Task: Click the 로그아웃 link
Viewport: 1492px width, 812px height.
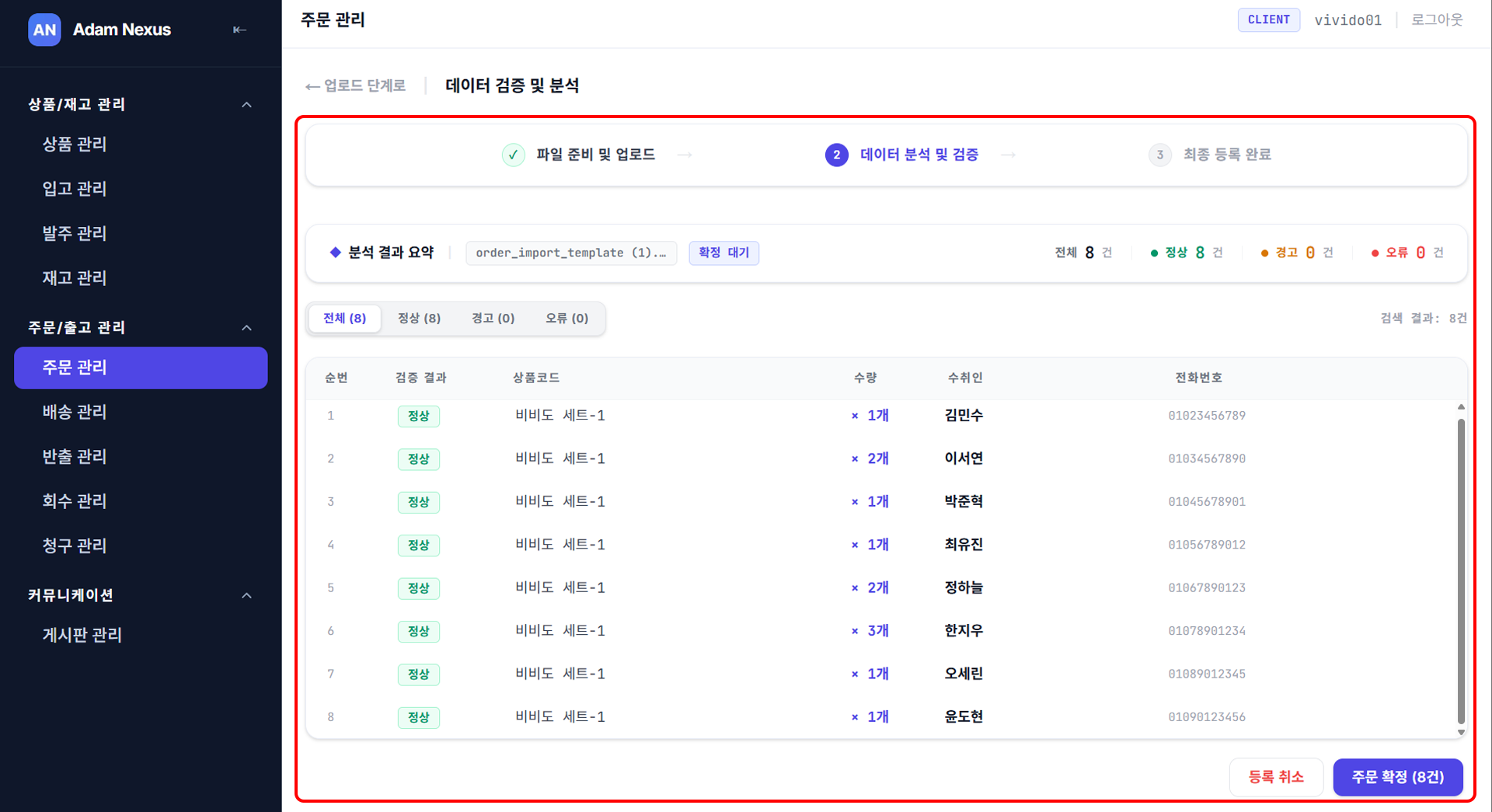Action: pyautogui.click(x=1437, y=20)
